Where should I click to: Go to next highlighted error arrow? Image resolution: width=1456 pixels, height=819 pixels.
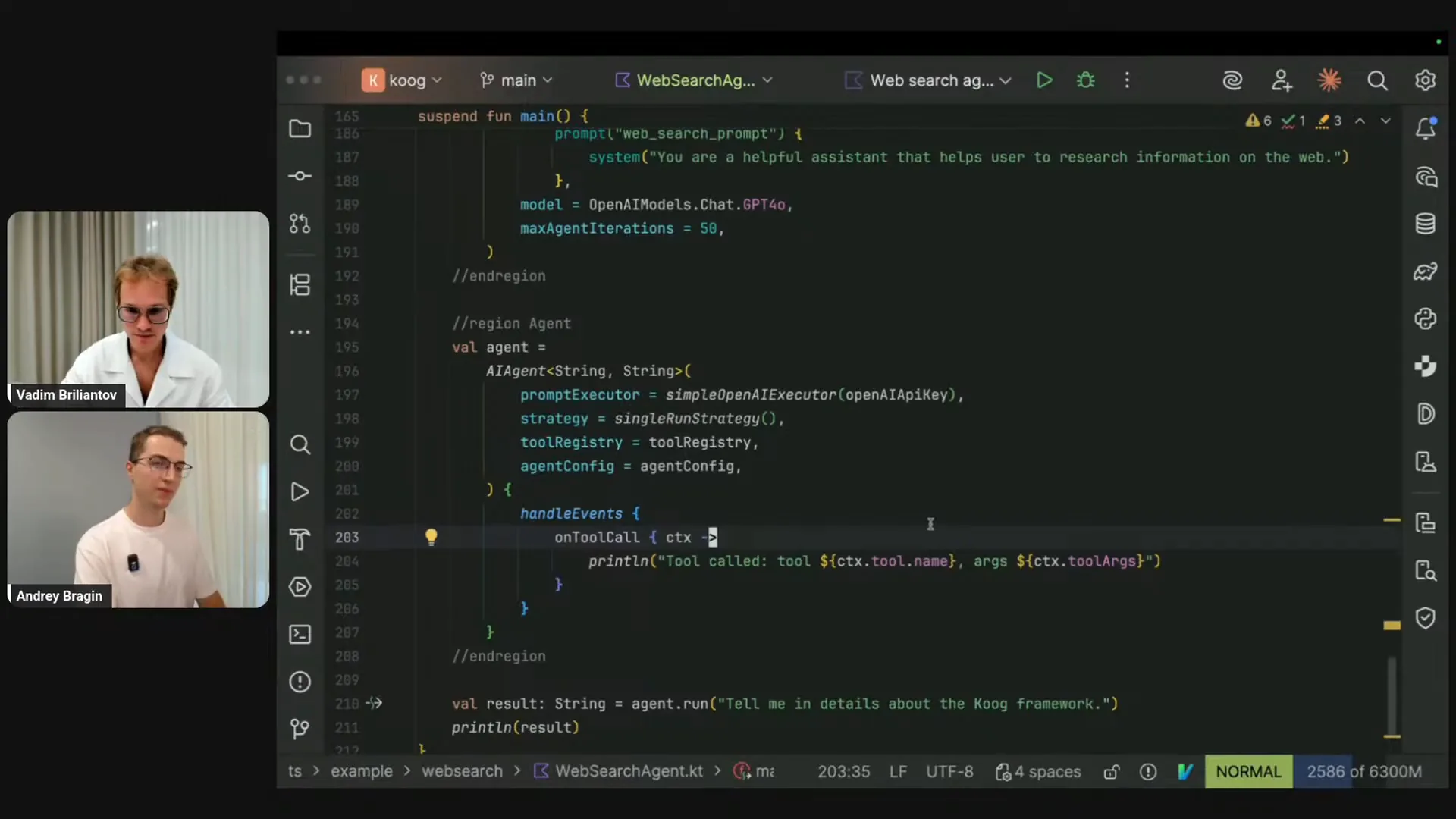[1385, 121]
